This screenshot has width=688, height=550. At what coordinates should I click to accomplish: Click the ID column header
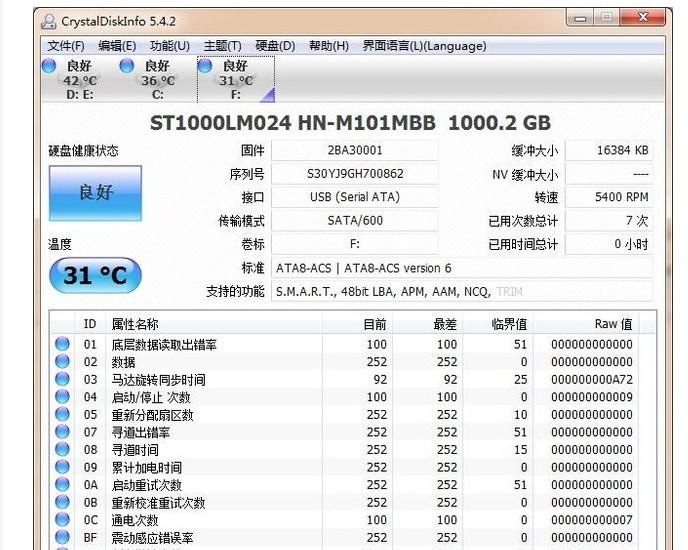click(90, 324)
